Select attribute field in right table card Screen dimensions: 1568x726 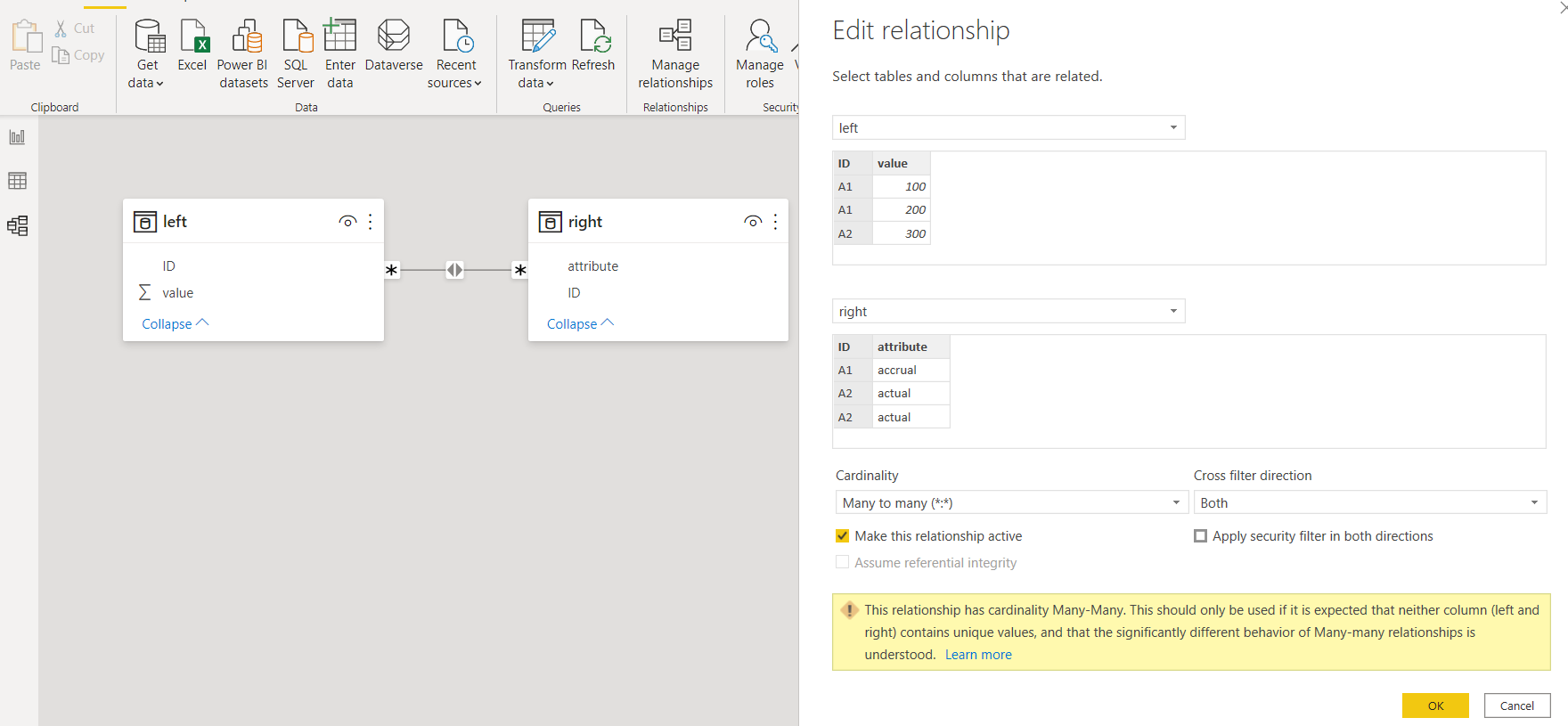coord(592,266)
